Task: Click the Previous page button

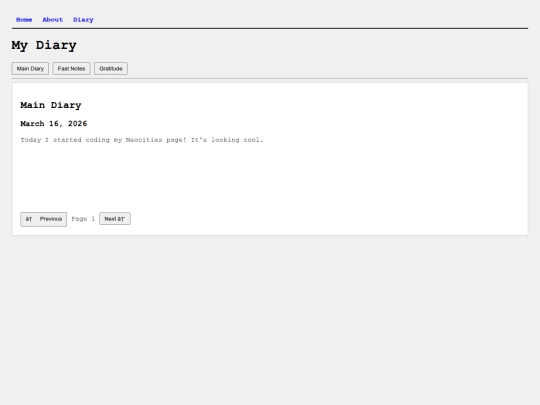Action: point(44,219)
